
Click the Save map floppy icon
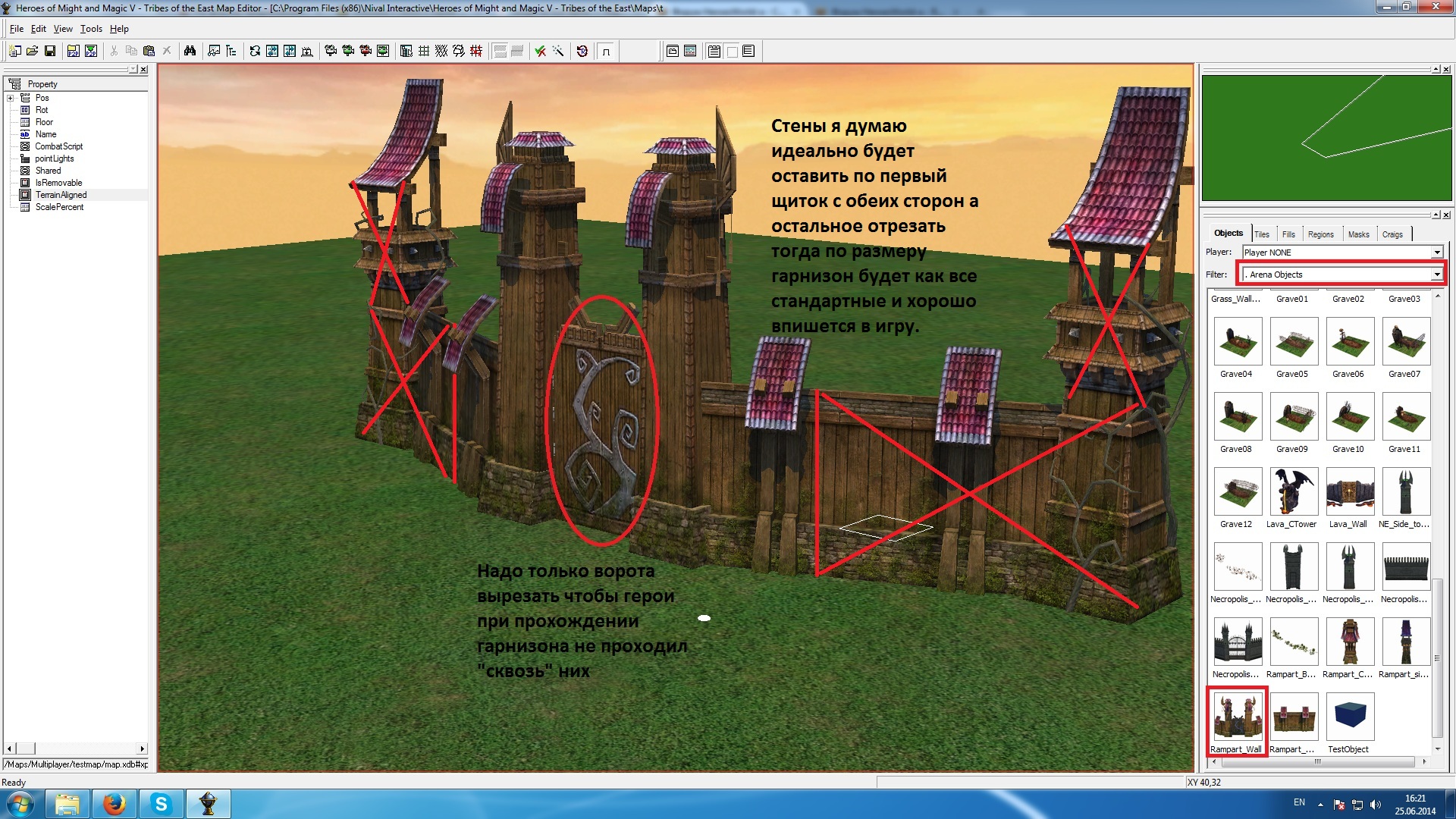(x=50, y=51)
